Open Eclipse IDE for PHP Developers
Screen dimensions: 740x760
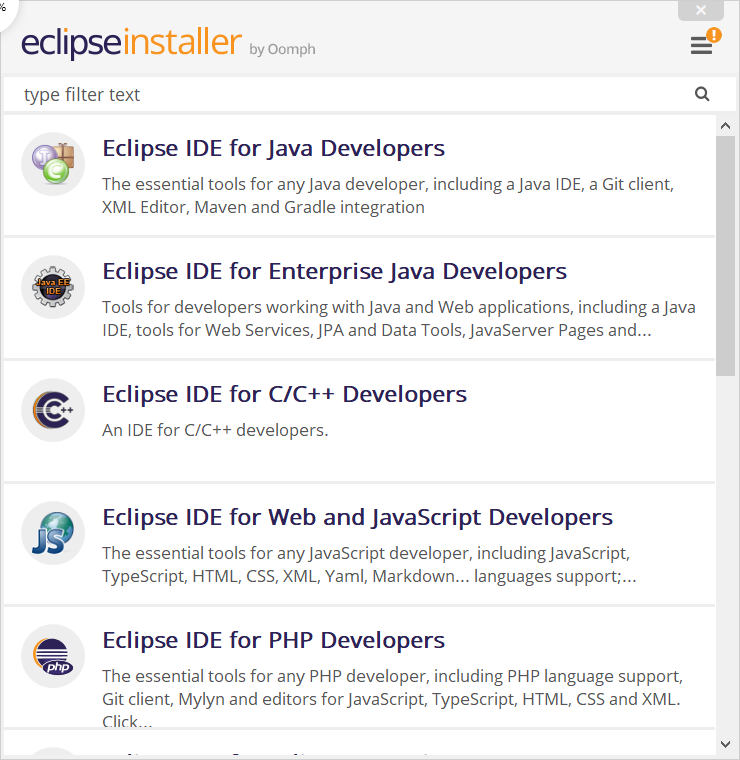point(273,641)
